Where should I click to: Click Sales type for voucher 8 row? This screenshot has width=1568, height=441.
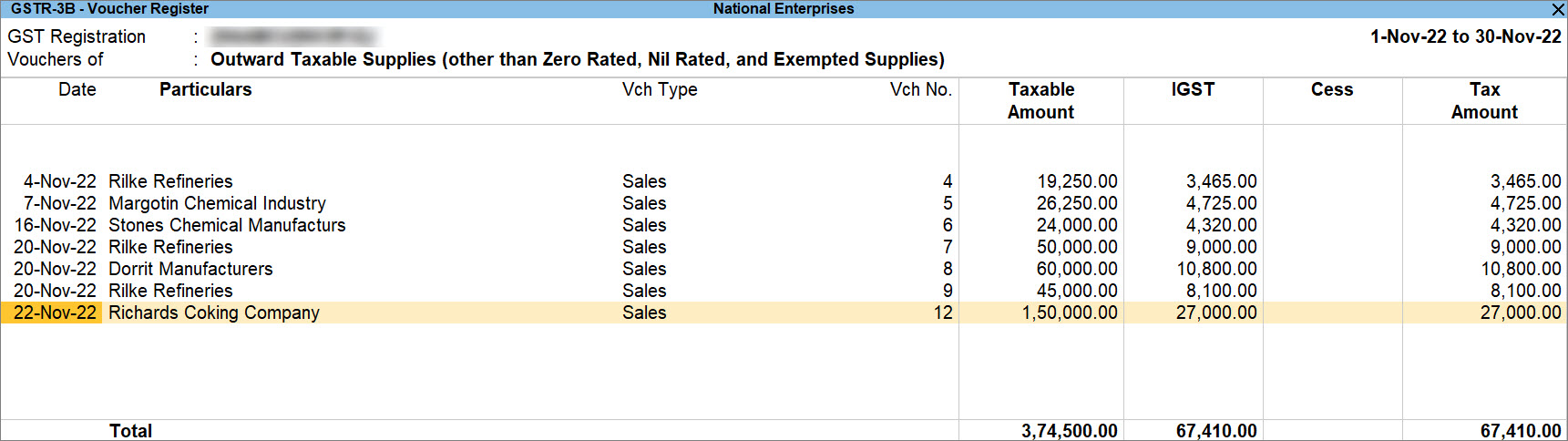644,269
